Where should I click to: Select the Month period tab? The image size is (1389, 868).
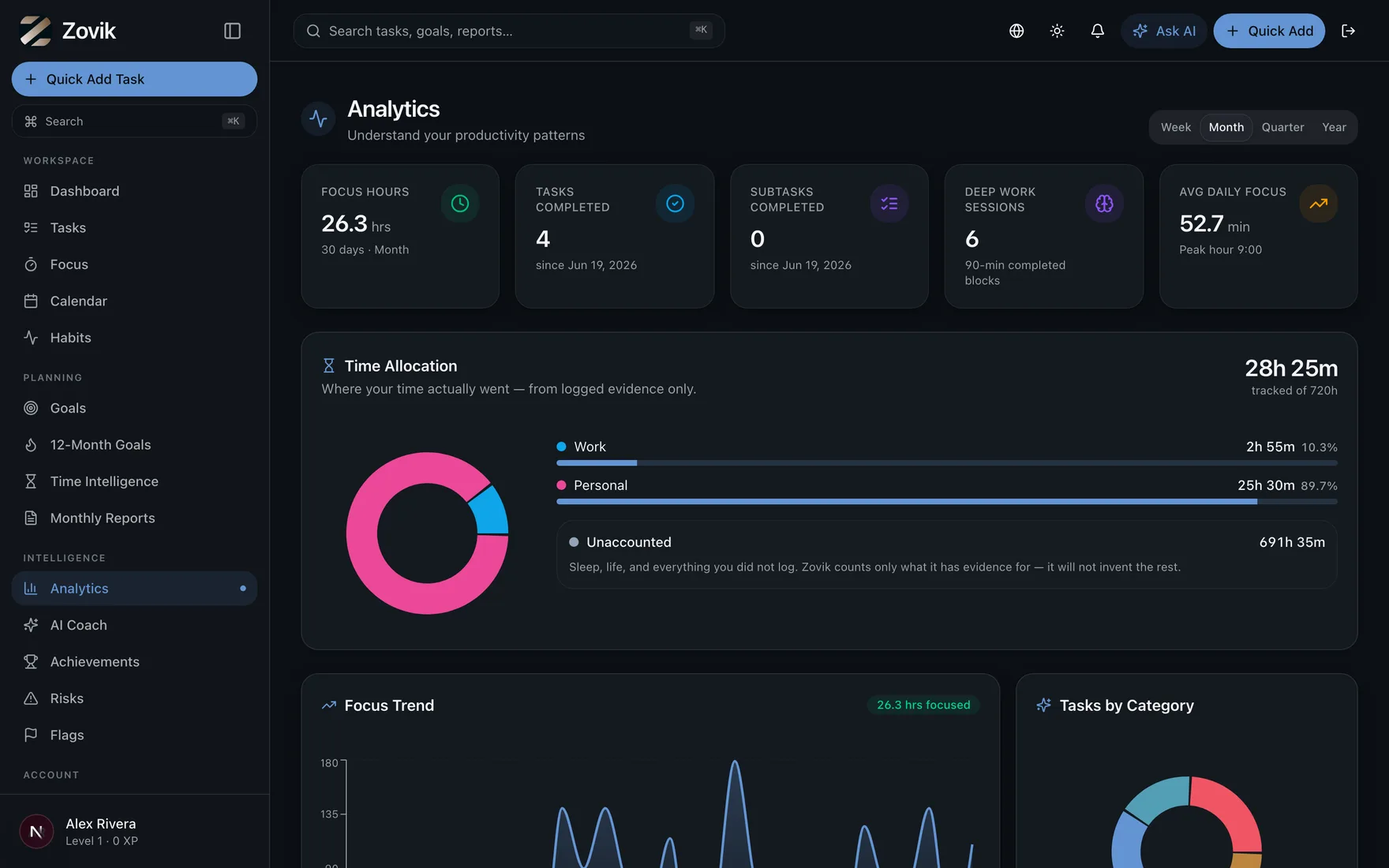click(x=1226, y=127)
